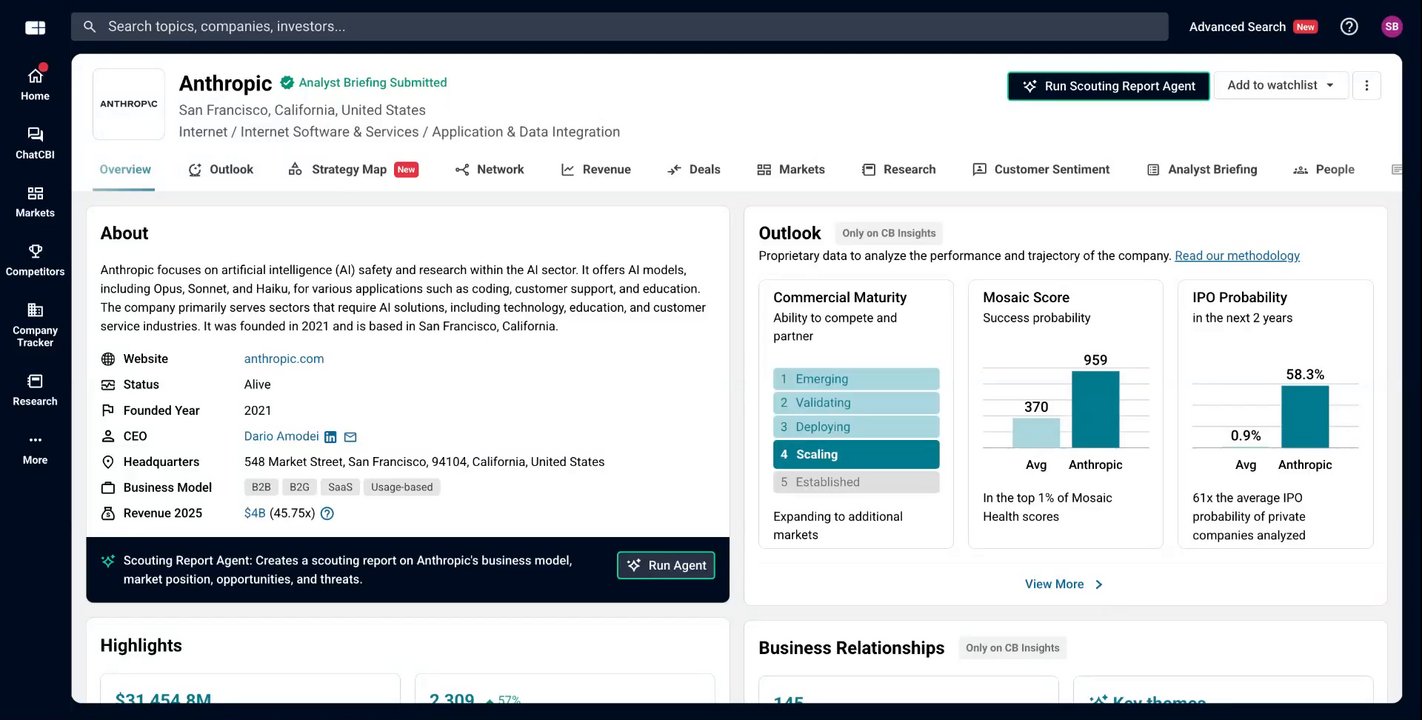Image resolution: width=1422 pixels, height=720 pixels.
Task: Click the Strategy Map tab's New badge
Action: coord(406,170)
